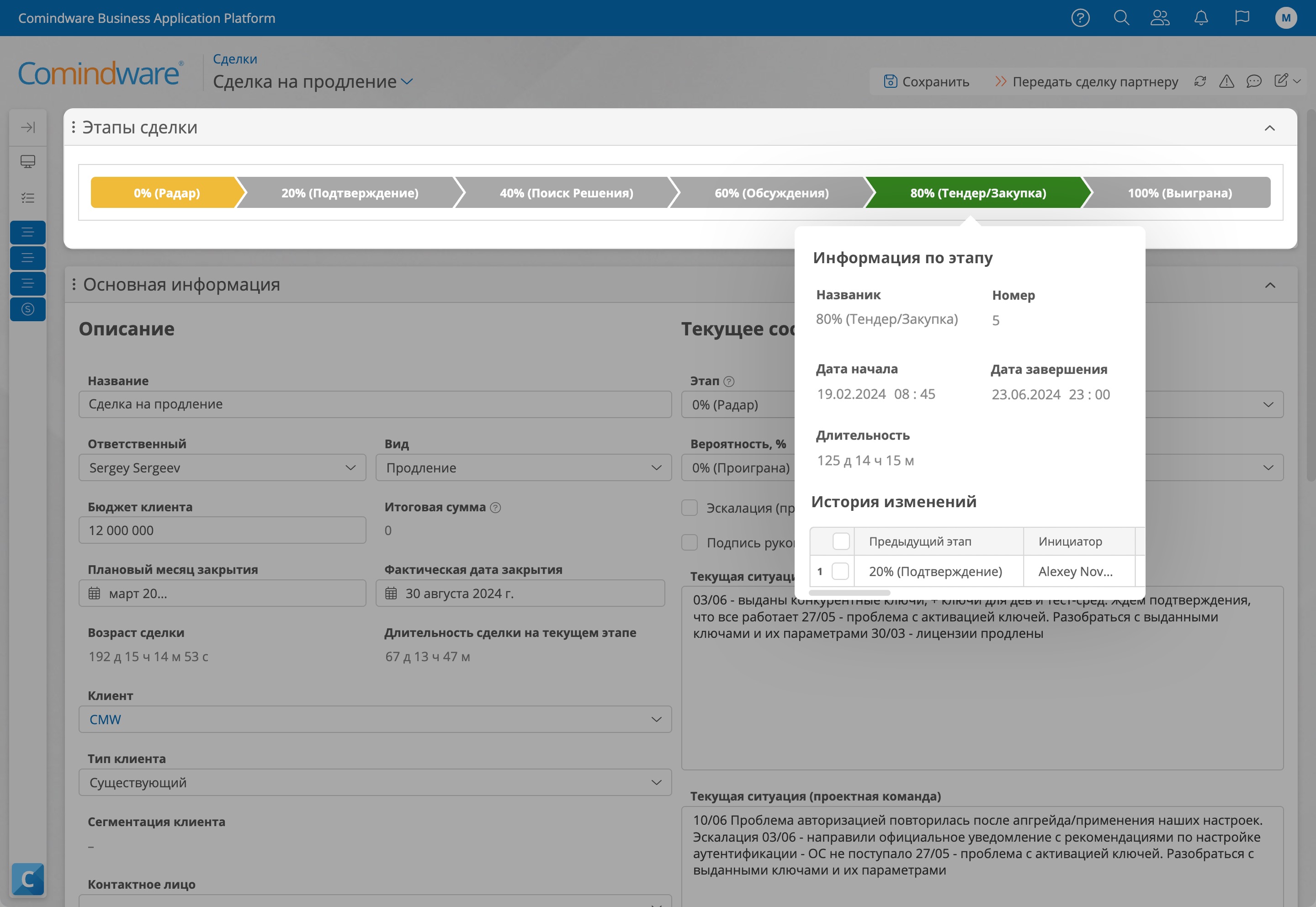Viewport: 1316px width, 907px height.
Task: Expand the sidebar with the arrow icon
Action: tap(28, 127)
